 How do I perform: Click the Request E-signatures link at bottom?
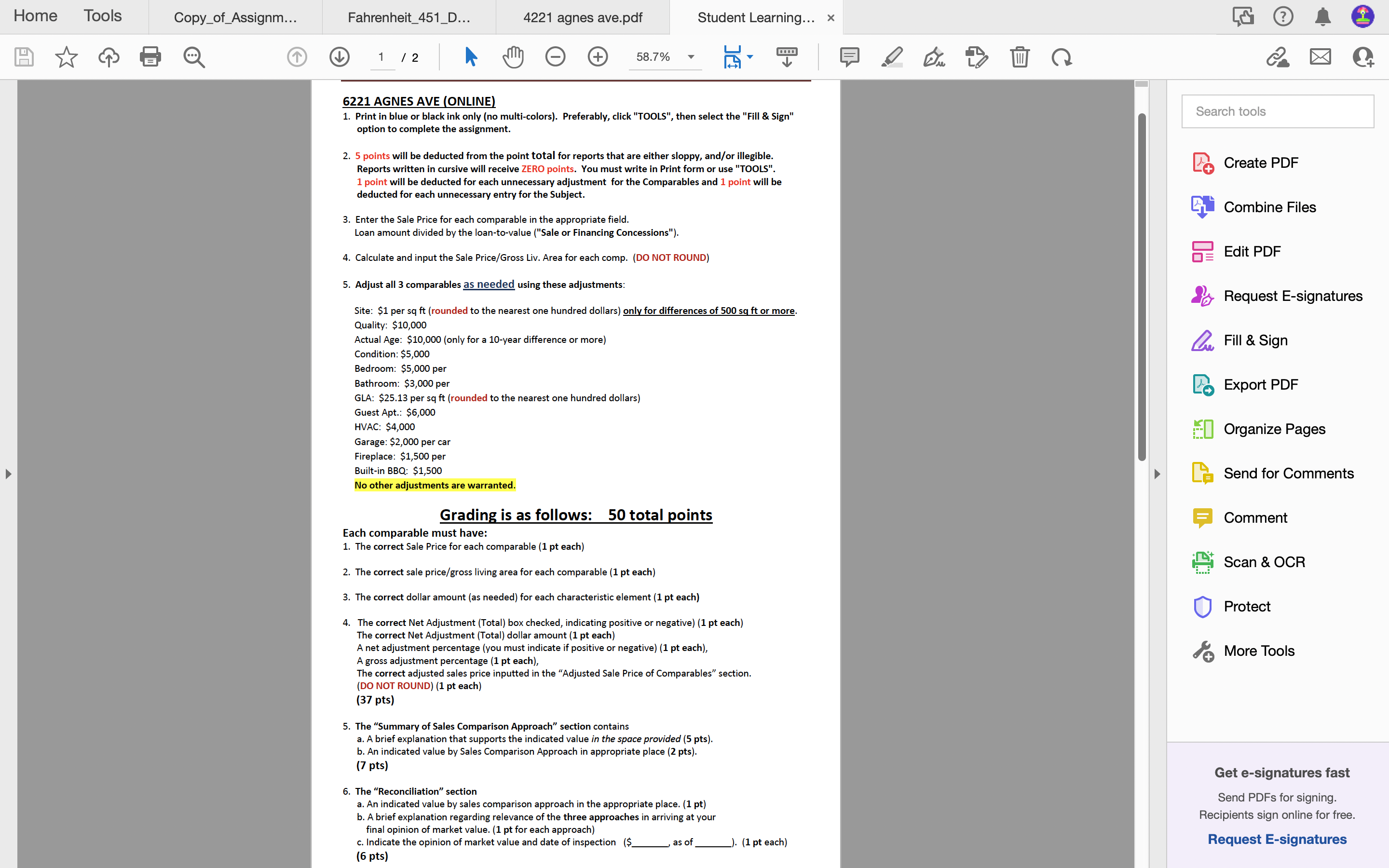(1277, 839)
